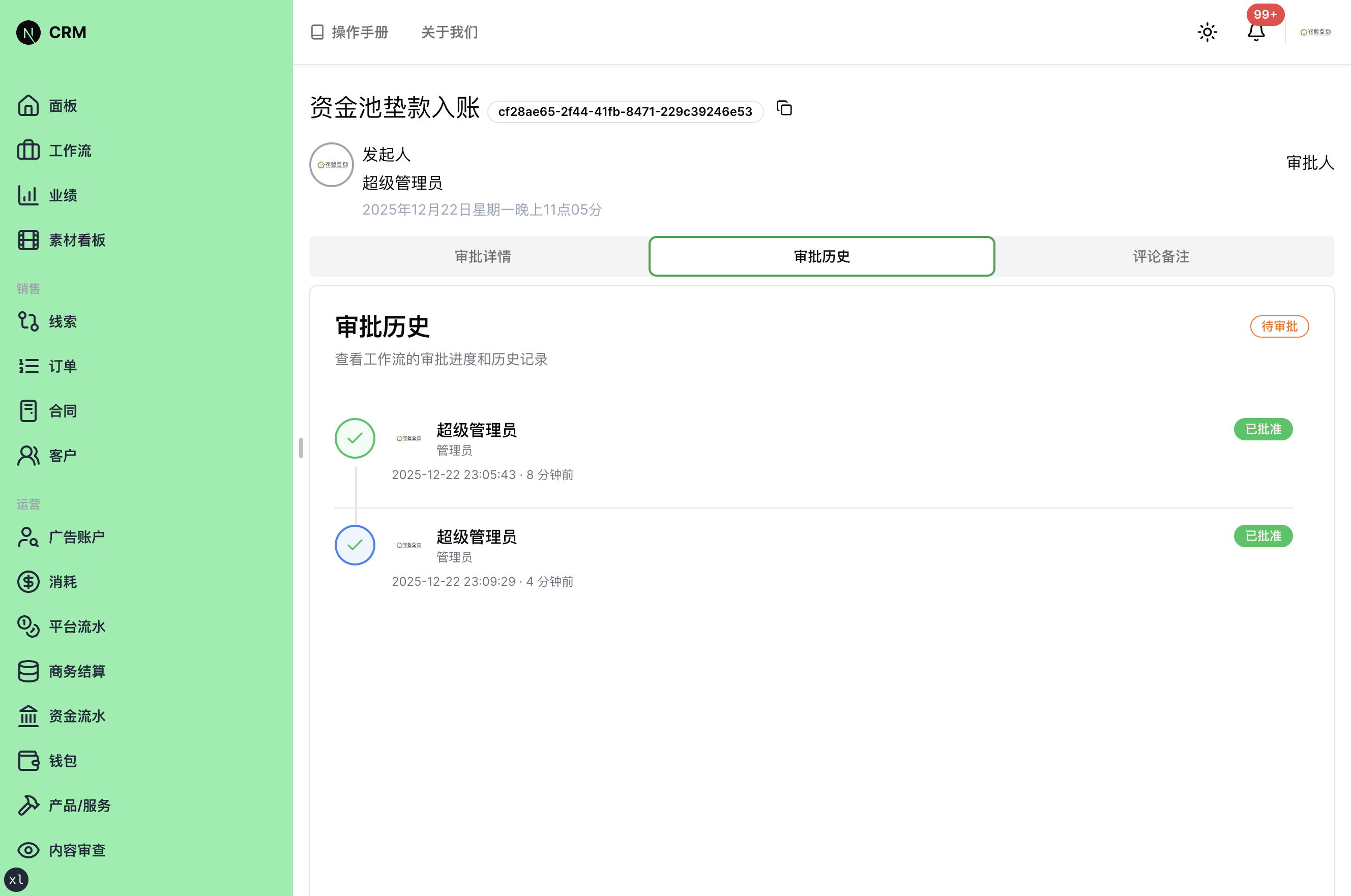The width and height of the screenshot is (1351, 896).
Task: Open notifications bell with 99+ badge
Action: pos(1255,32)
